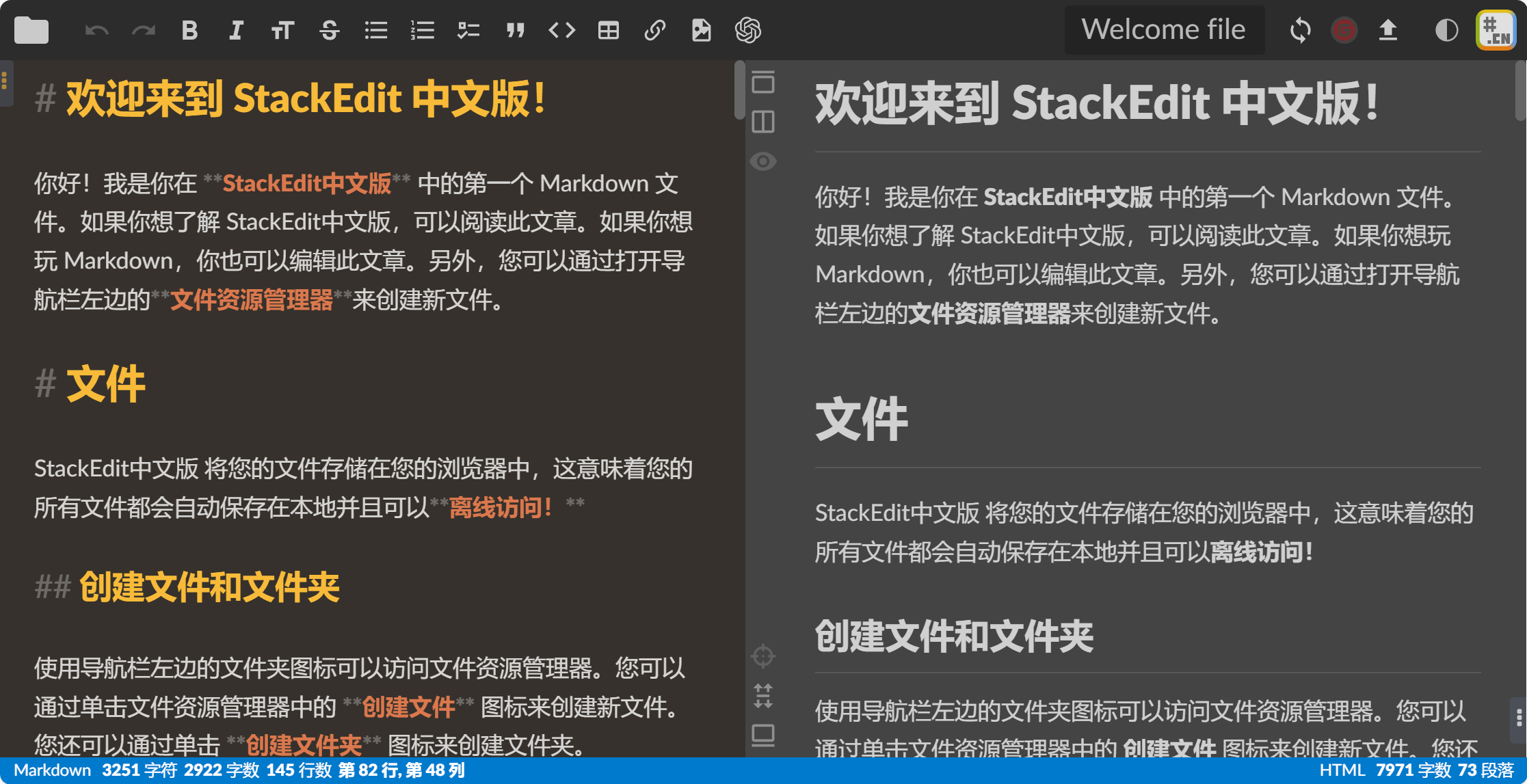The width and height of the screenshot is (1527, 784).
Task: Insert a checklist
Action: pos(468,29)
